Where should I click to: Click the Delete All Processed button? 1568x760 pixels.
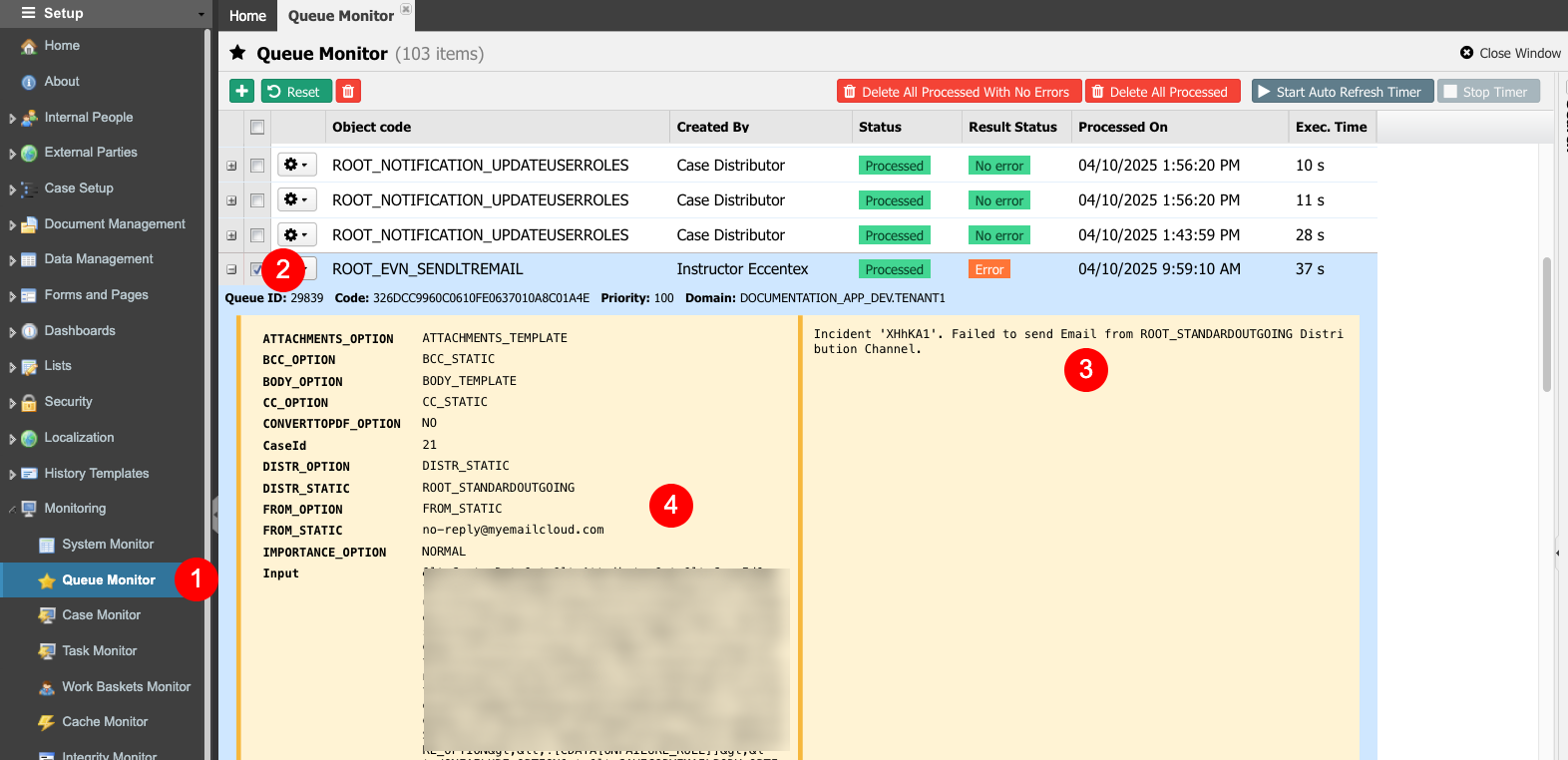(x=1162, y=91)
